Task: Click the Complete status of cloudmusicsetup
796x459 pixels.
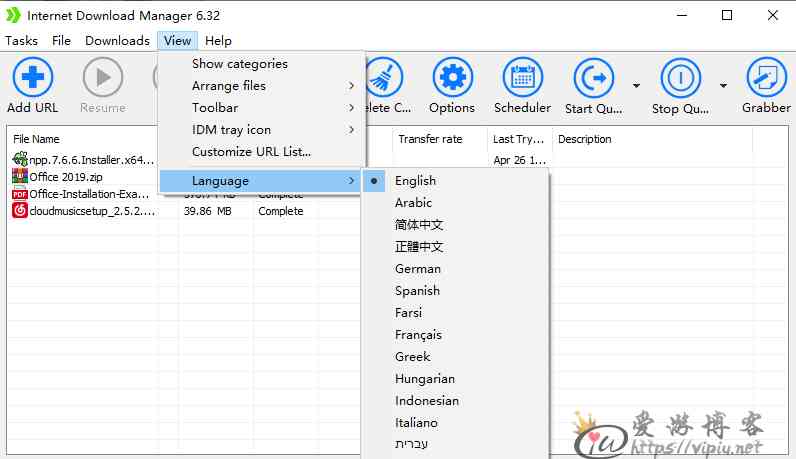Action: click(281, 211)
